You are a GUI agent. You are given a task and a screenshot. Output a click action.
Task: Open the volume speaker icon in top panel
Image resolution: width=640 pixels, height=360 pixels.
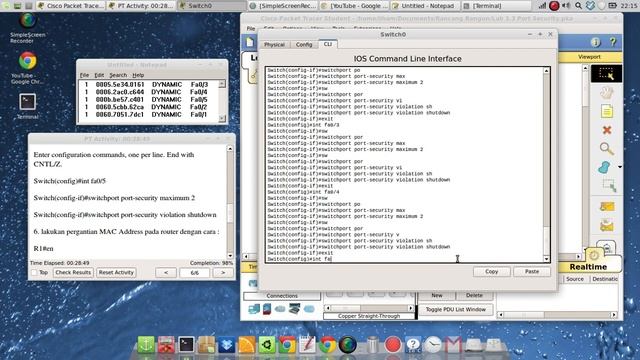coord(566,6)
